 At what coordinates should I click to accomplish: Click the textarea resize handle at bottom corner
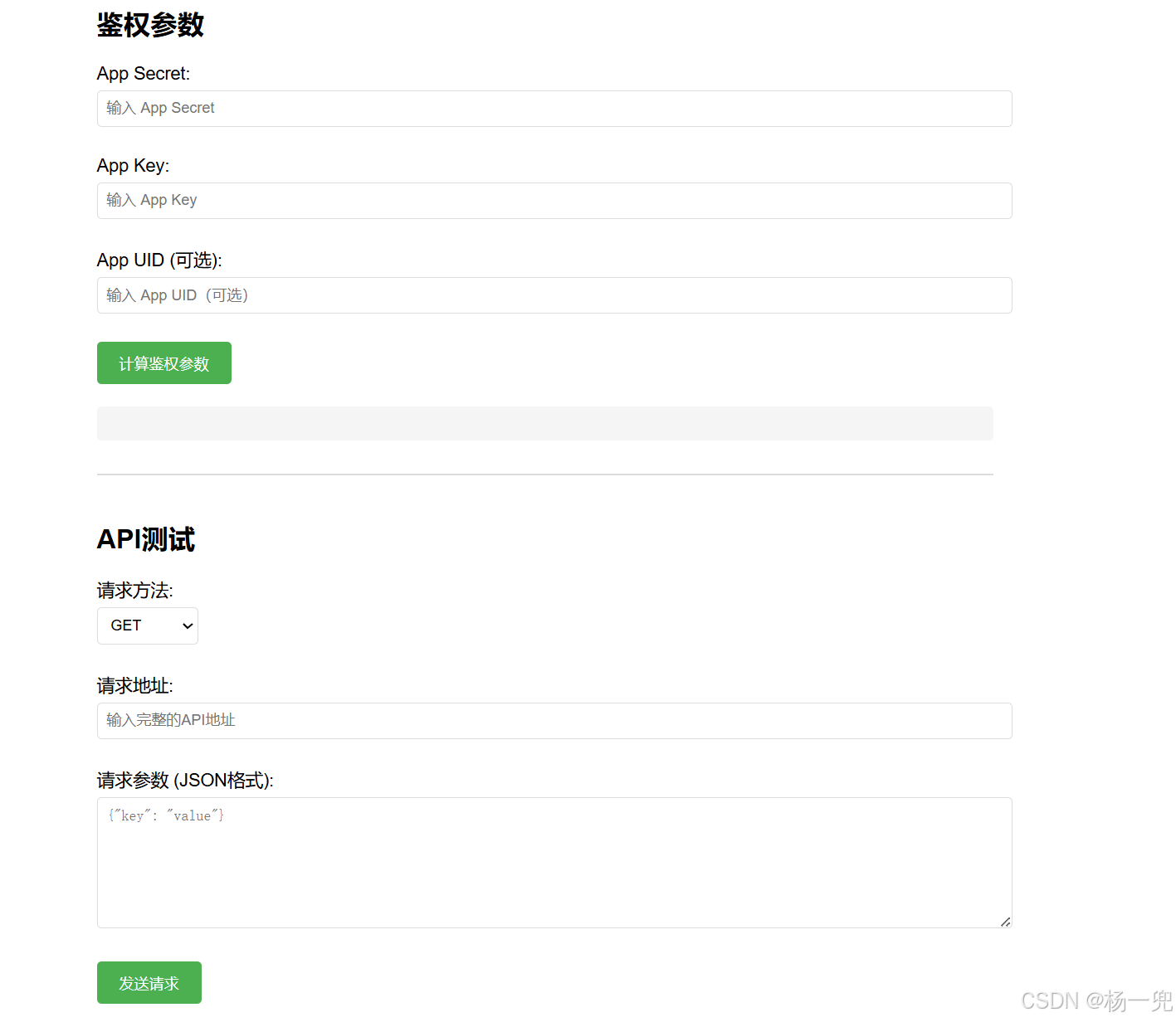(x=1005, y=921)
